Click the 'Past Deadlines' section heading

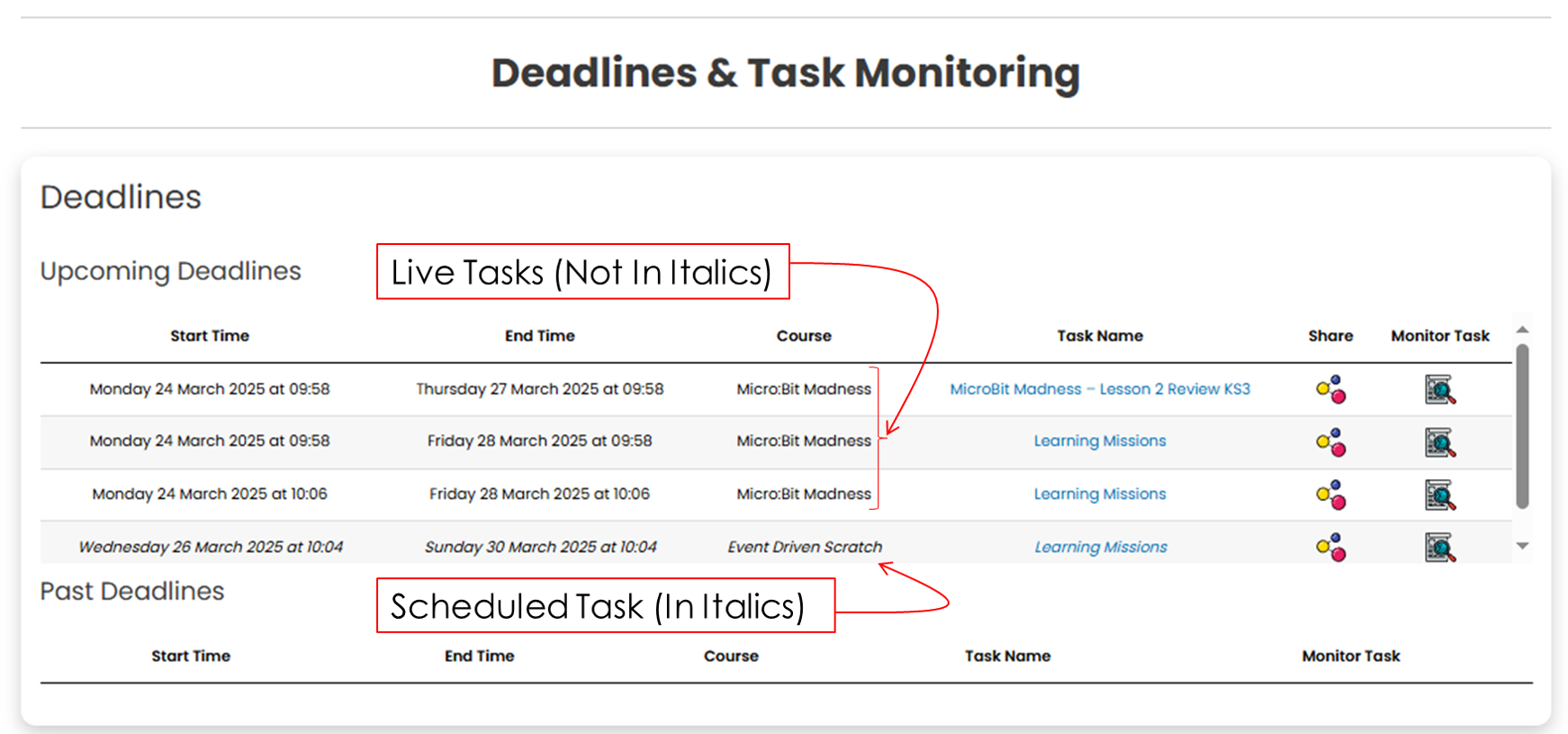click(132, 592)
